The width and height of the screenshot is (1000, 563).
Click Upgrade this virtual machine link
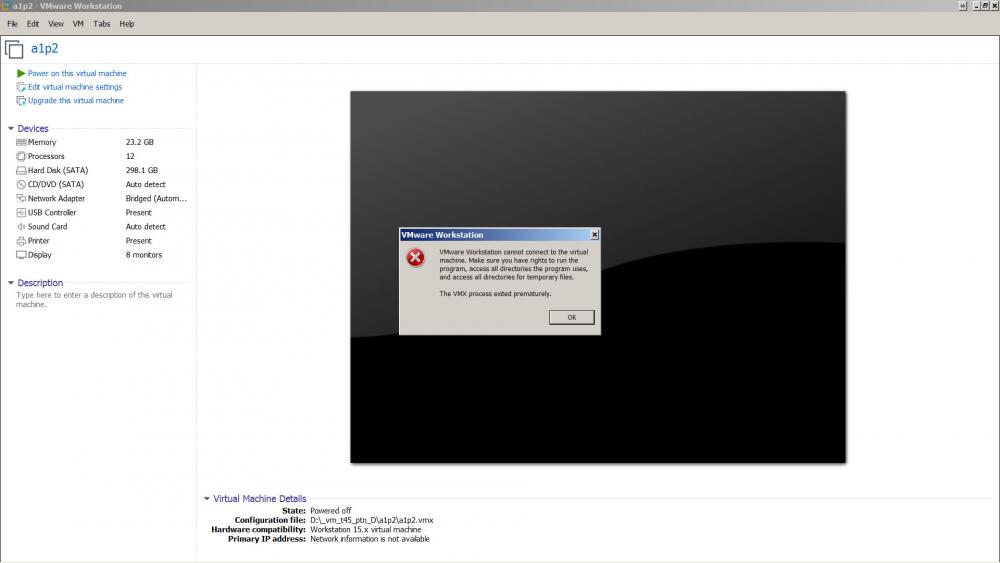click(76, 101)
